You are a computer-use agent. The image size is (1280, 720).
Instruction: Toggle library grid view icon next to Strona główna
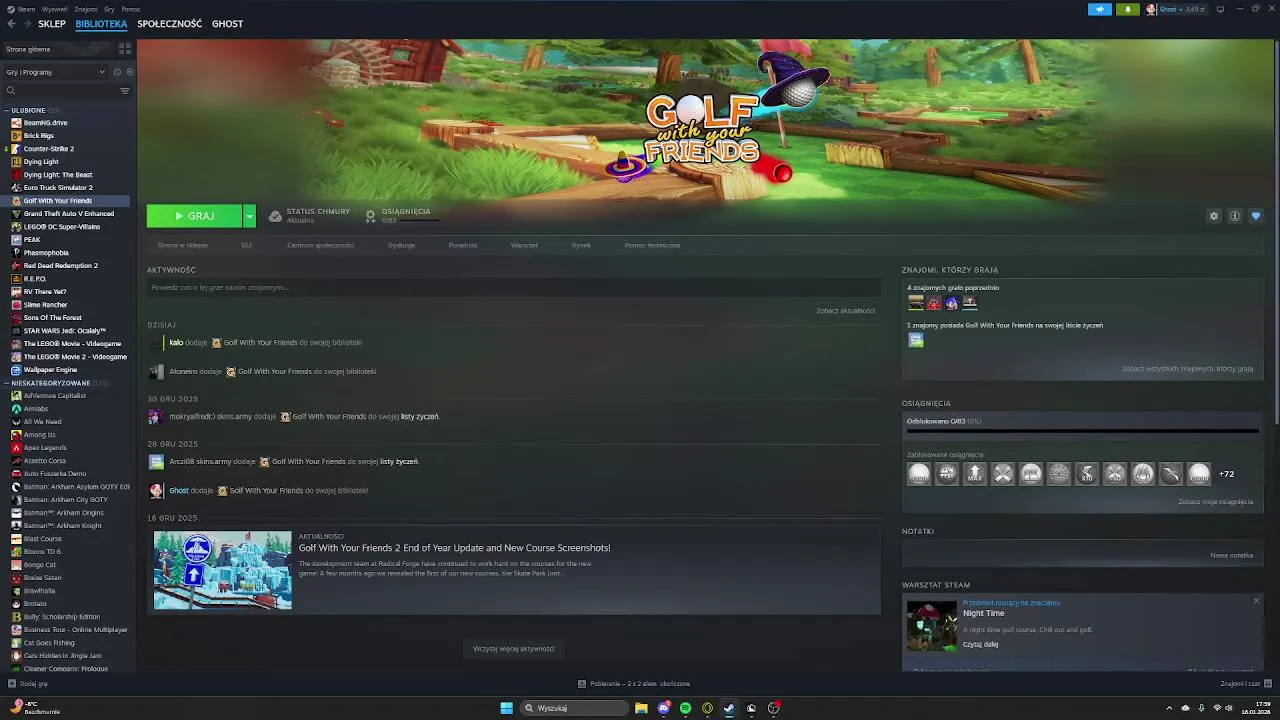(x=125, y=48)
